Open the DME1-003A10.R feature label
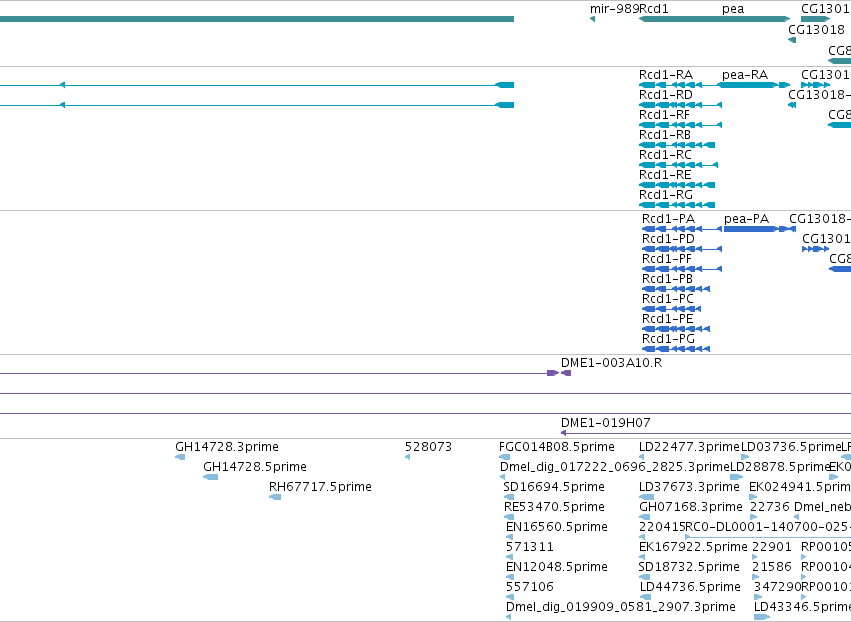Viewport: 851px width, 622px height. coord(611,363)
